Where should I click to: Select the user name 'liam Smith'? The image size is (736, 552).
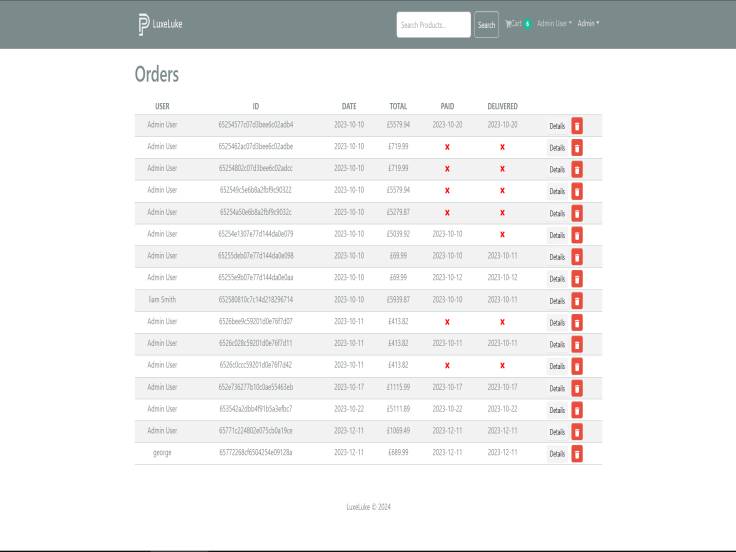point(162,299)
